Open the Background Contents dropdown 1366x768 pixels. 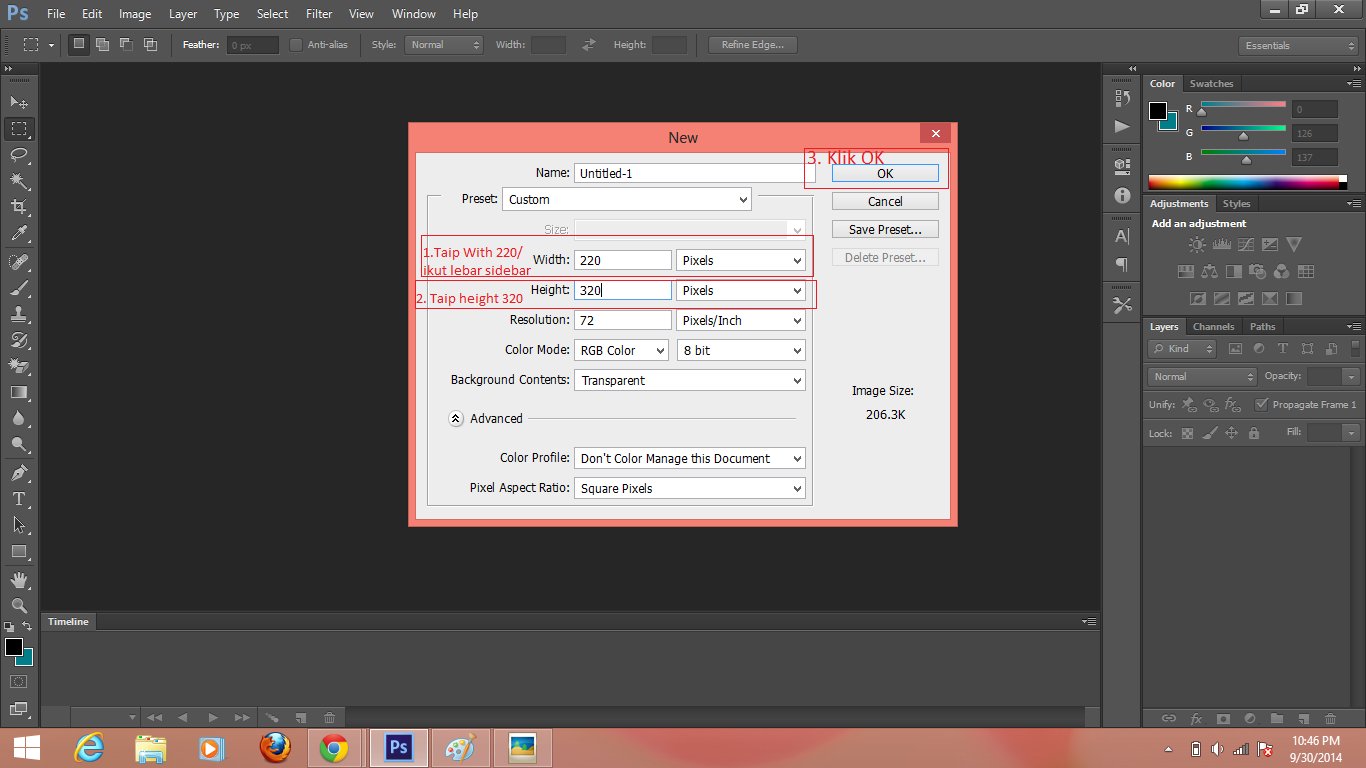tap(689, 380)
